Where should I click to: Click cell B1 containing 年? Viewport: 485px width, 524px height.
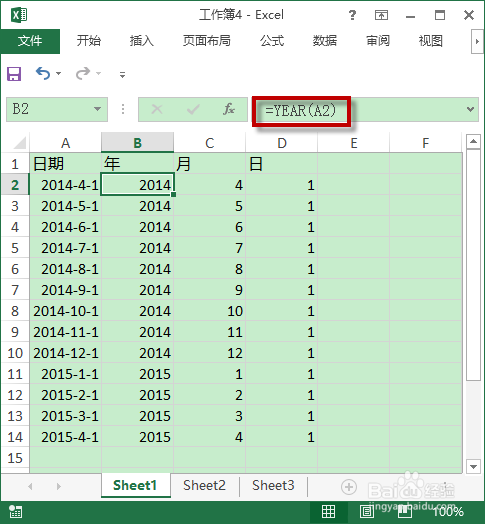tap(137, 164)
